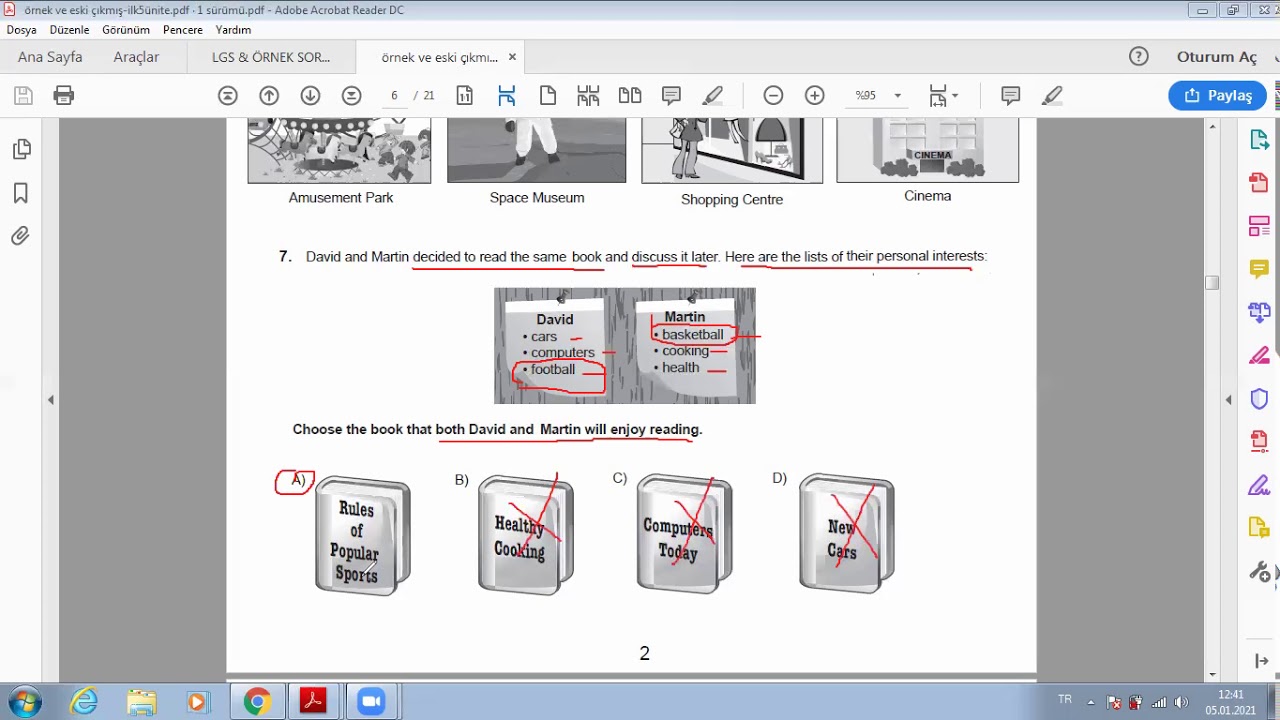Click scrollbar down arrow
This screenshot has height=720, width=1280.
click(x=1212, y=675)
